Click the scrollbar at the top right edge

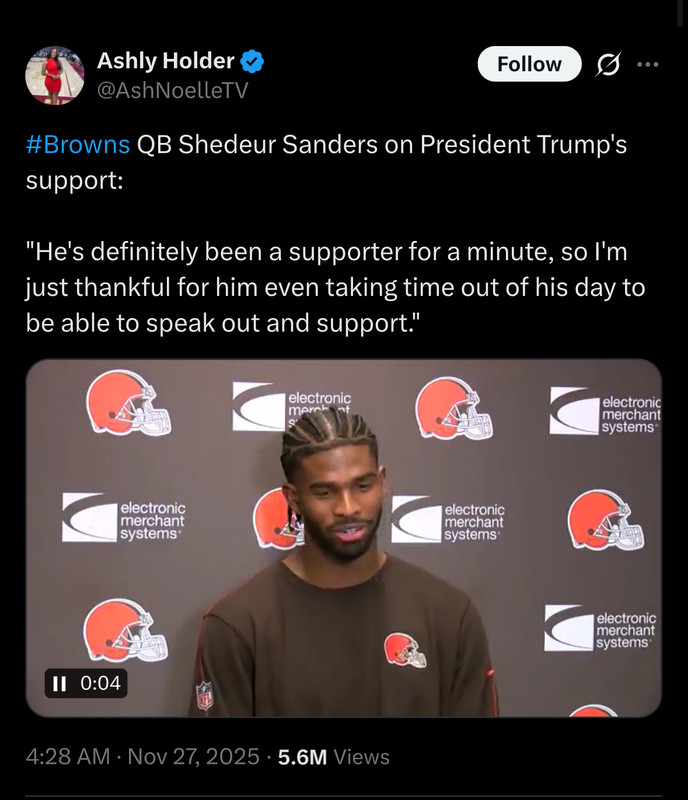[680, 13]
